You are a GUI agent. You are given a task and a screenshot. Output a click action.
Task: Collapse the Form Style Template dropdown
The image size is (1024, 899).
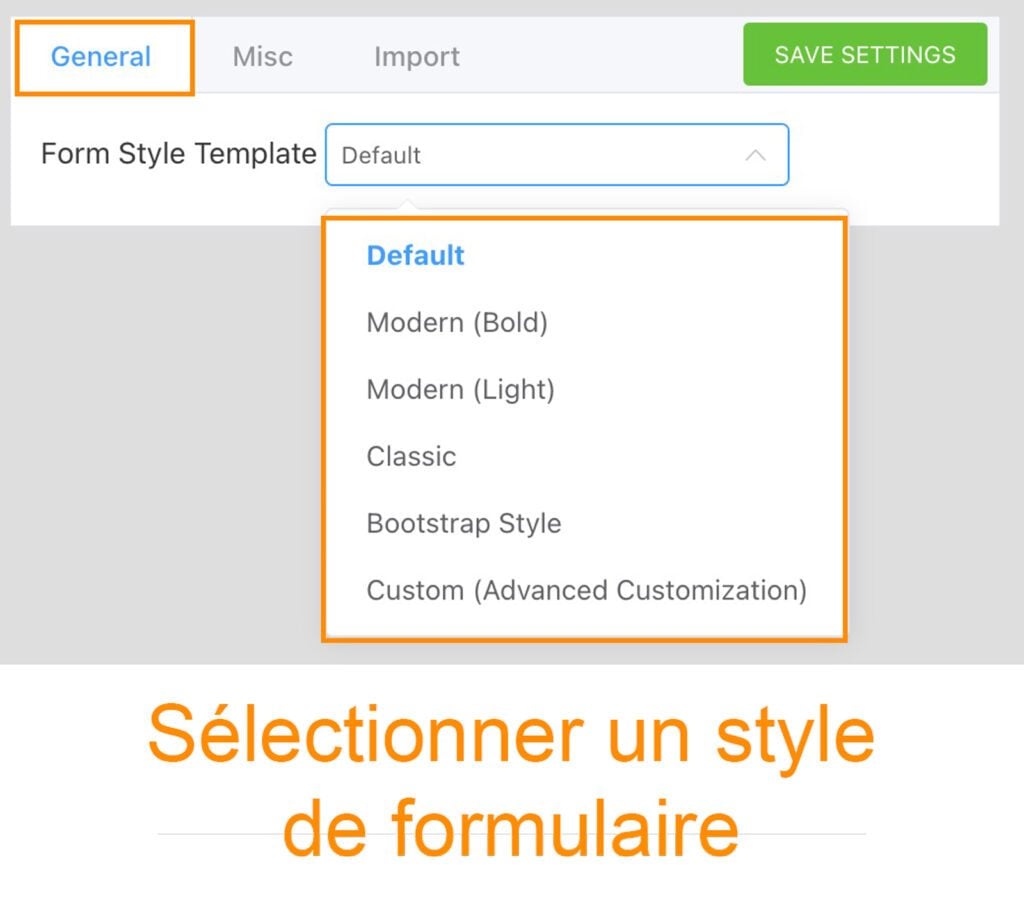pyautogui.click(x=758, y=154)
